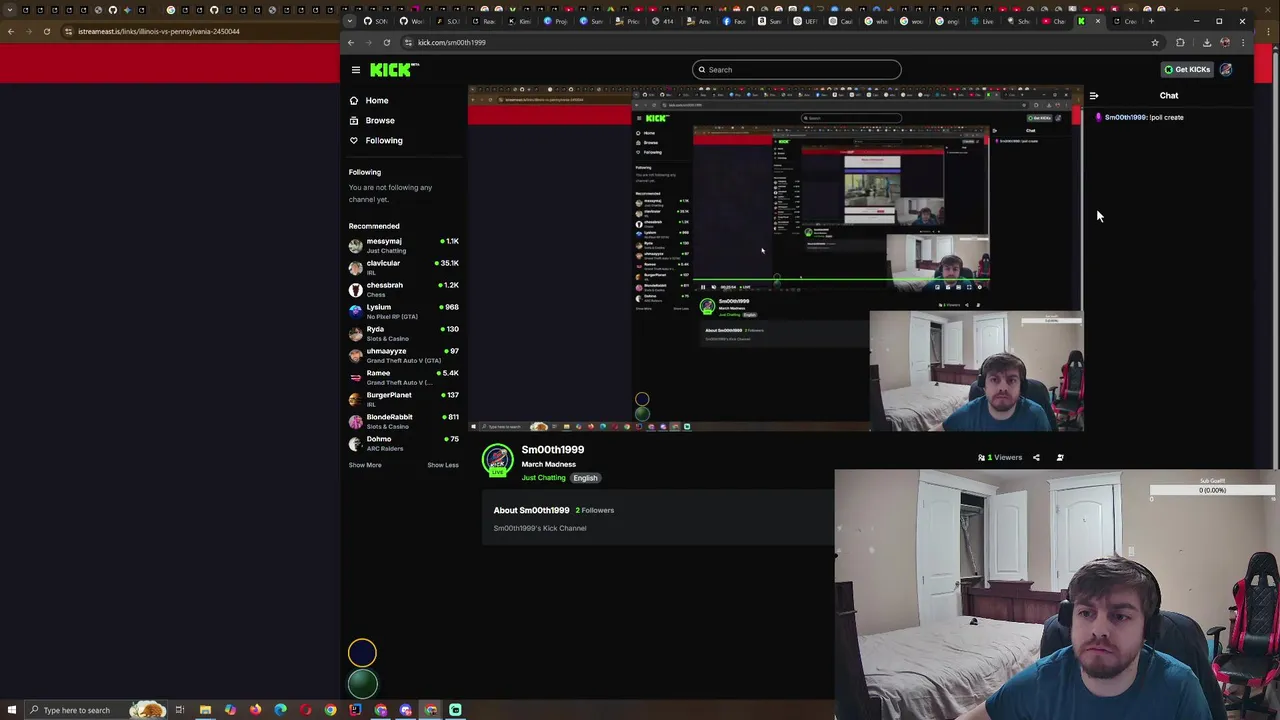The width and height of the screenshot is (1280, 720).
Task: Open the profile avatar menu
Action: (1226, 69)
